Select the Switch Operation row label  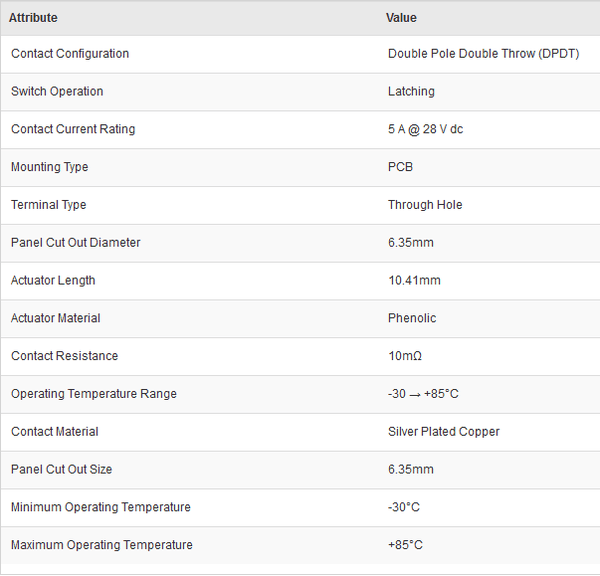[x=57, y=92]
